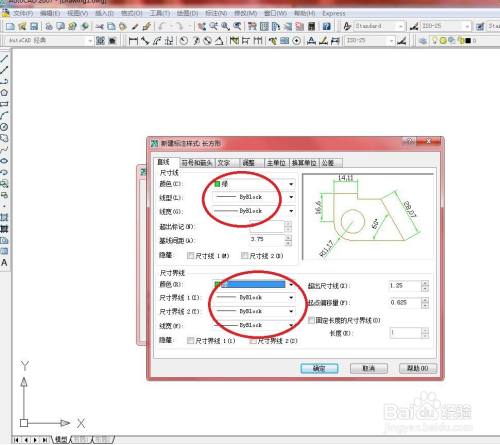Click the Aligned dimension icon

[x=145, y=41]
